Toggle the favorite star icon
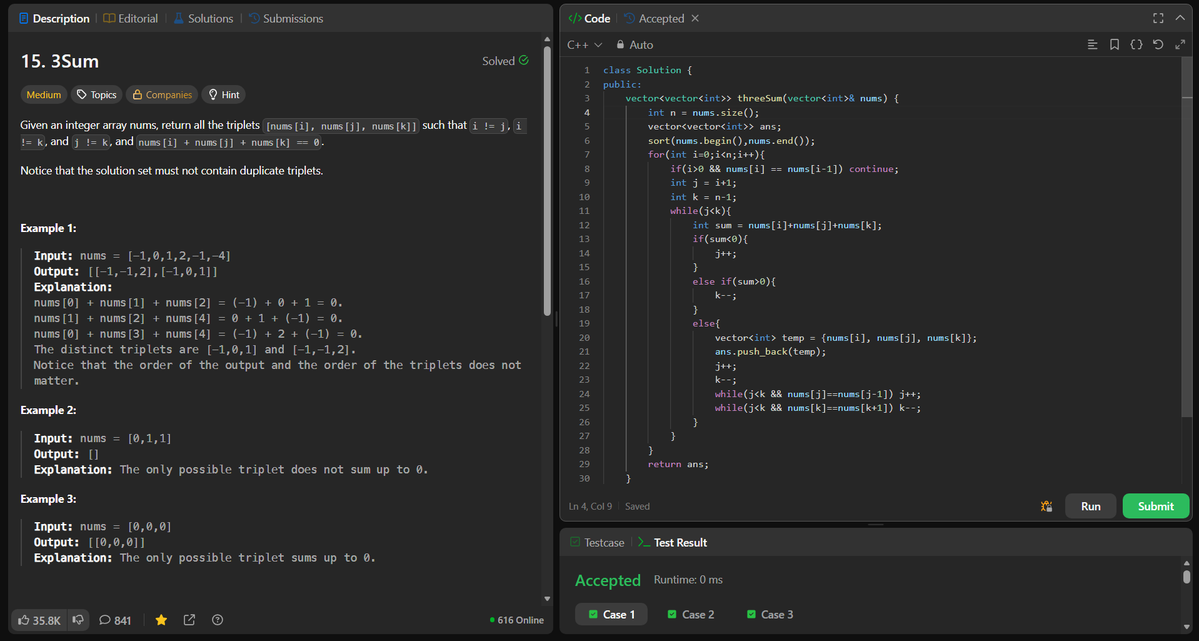This screenshot has width=1199, height=641. click(161, 620)
